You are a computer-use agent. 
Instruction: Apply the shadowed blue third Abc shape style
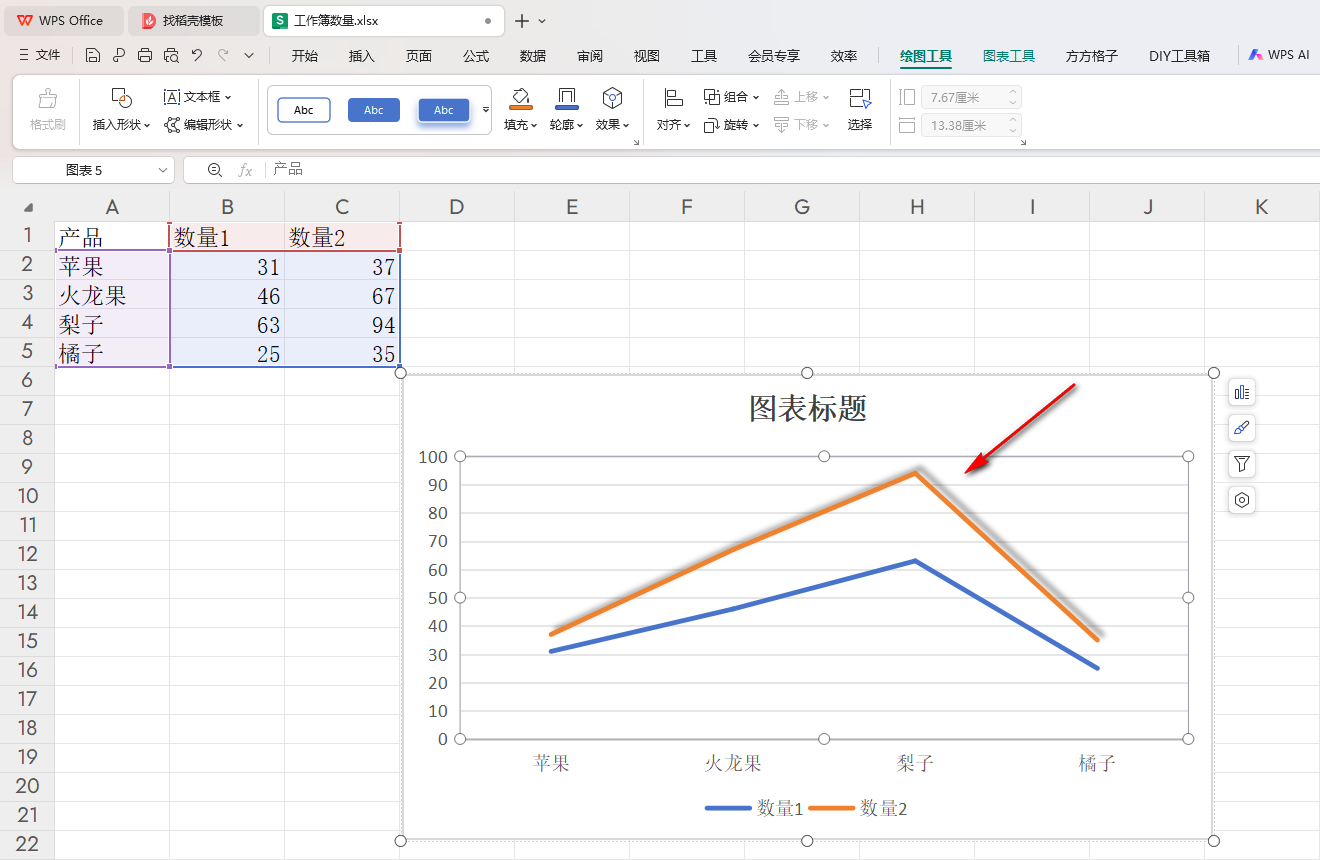[x=444, y=110]
